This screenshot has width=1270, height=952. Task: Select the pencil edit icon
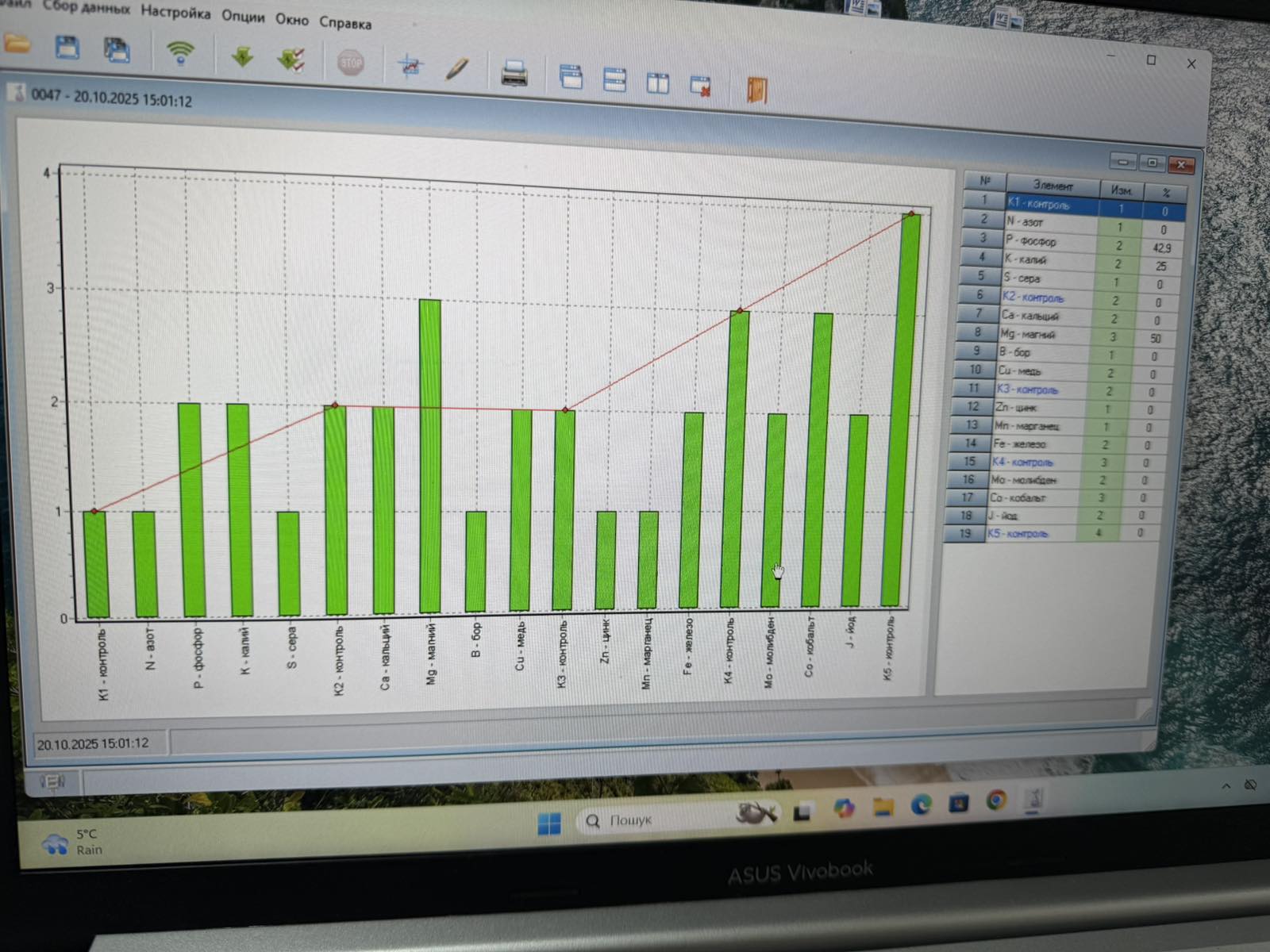[x=456, y=69]
